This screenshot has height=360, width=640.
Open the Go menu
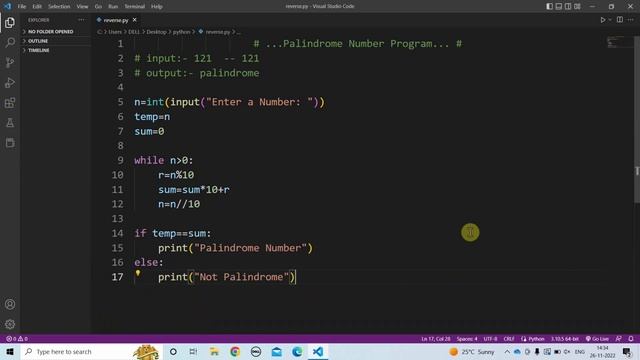point(98,6)
